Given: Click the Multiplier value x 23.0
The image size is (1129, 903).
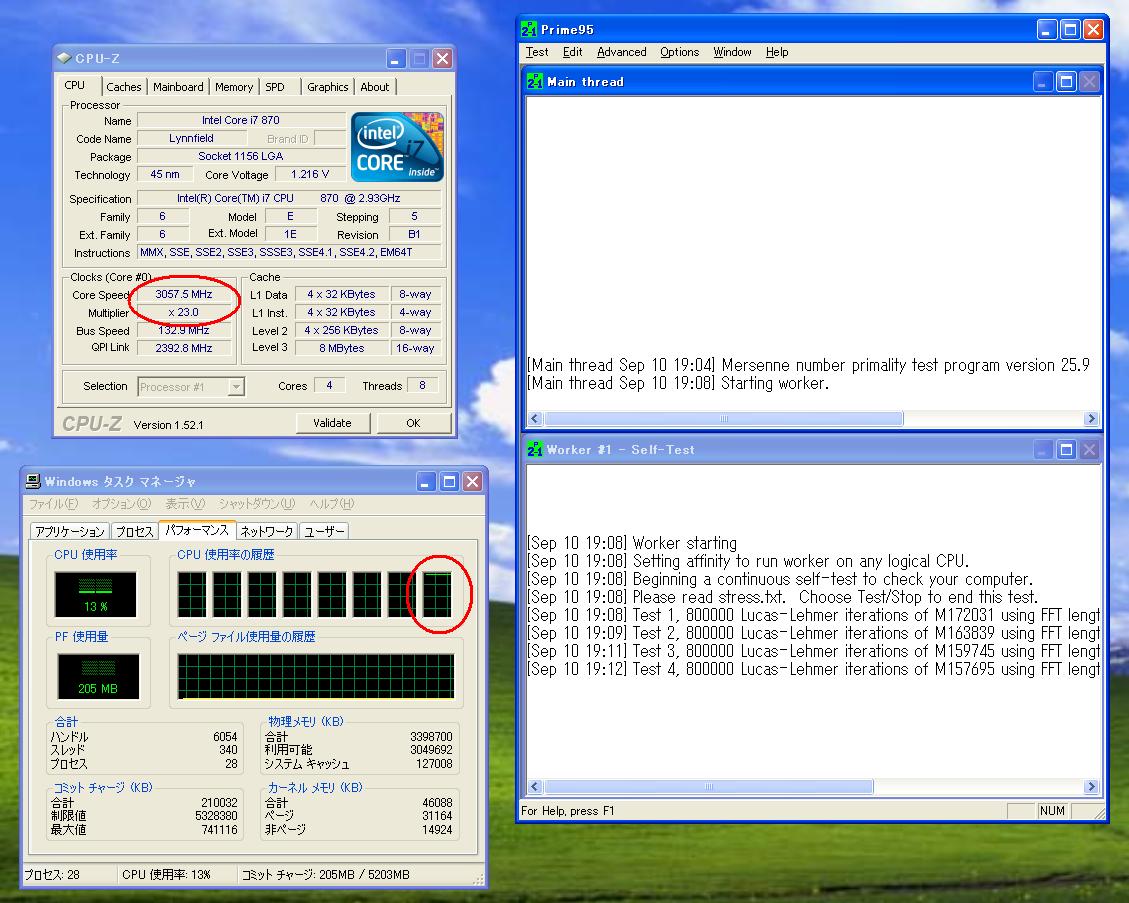Looking at the screenshot, I should point(184,313).
